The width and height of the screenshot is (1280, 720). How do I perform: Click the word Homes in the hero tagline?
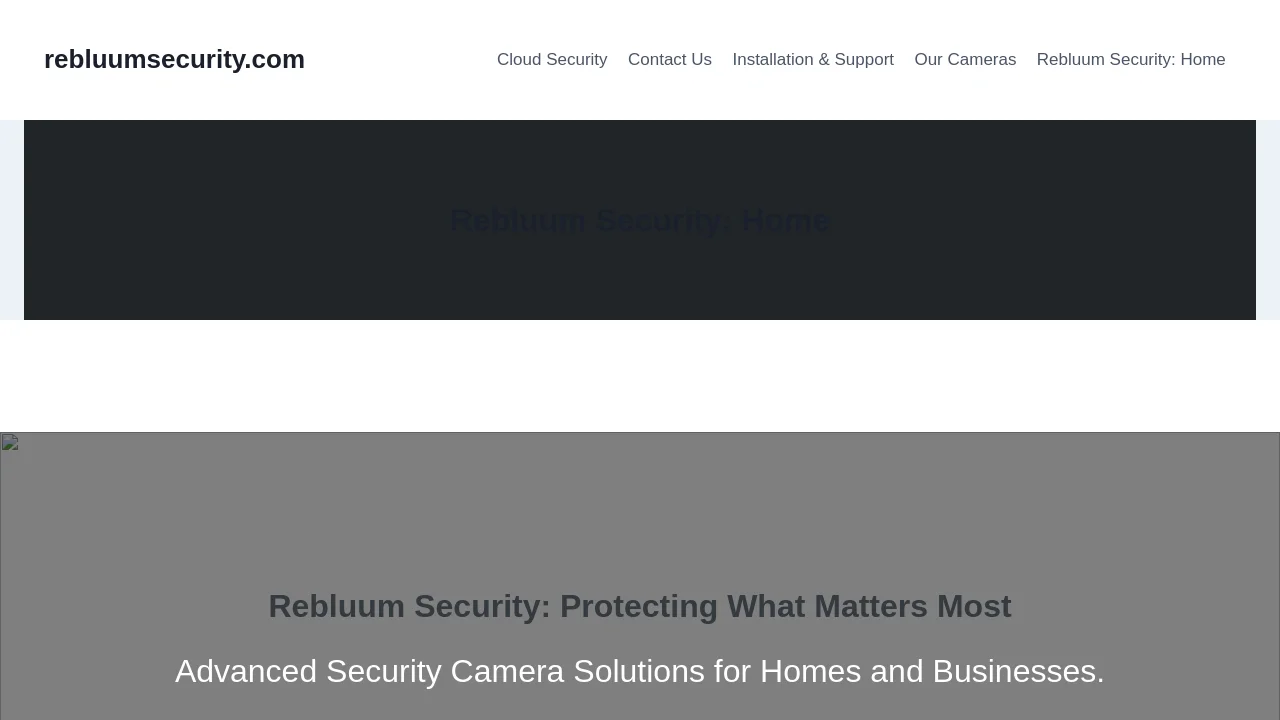coord(810,671)
